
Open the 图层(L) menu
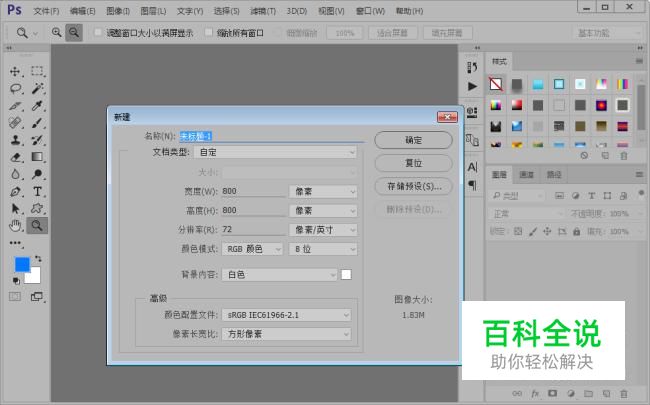(x=153, y=11)
